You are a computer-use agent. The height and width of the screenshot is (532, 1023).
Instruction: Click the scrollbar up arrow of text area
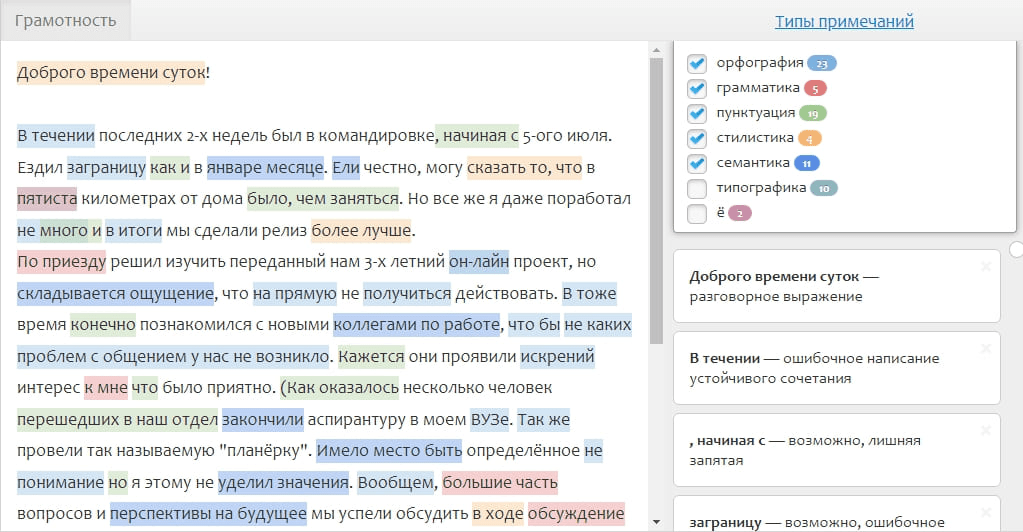(656, 50)
